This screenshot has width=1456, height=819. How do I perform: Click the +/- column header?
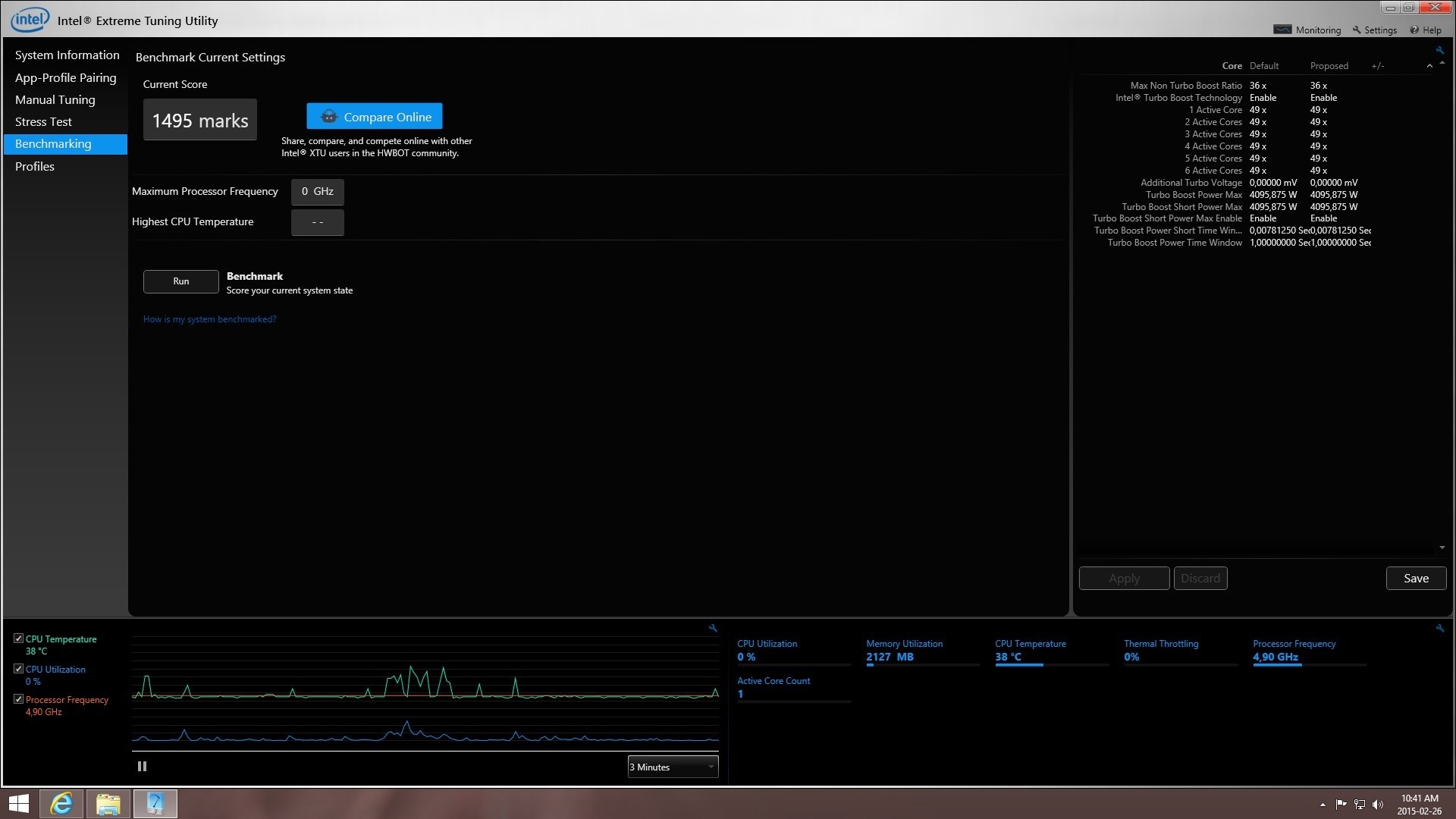(1377, 66)
